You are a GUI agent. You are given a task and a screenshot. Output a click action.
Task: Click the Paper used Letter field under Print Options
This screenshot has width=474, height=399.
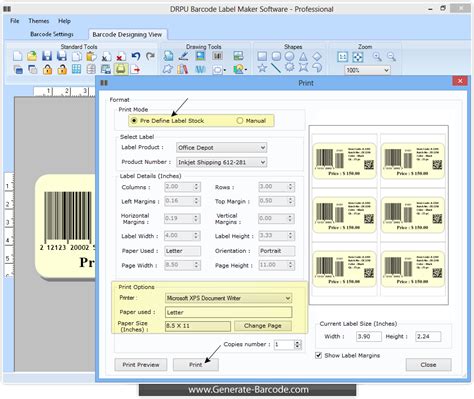click(x=228, y=312)
